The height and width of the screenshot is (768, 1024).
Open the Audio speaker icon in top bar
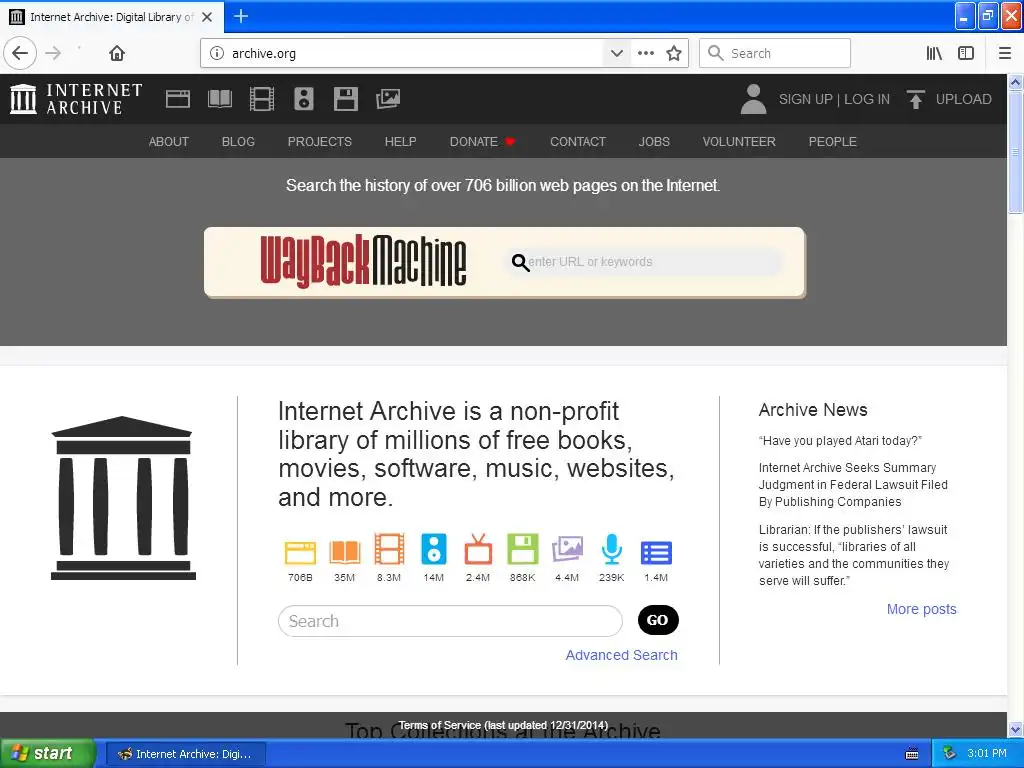pos(304,99)
